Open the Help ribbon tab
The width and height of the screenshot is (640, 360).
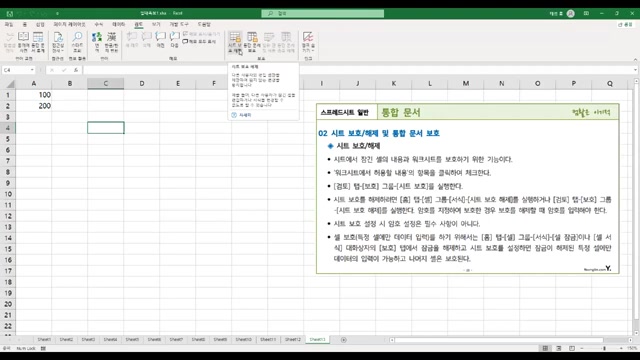(204, 24)
